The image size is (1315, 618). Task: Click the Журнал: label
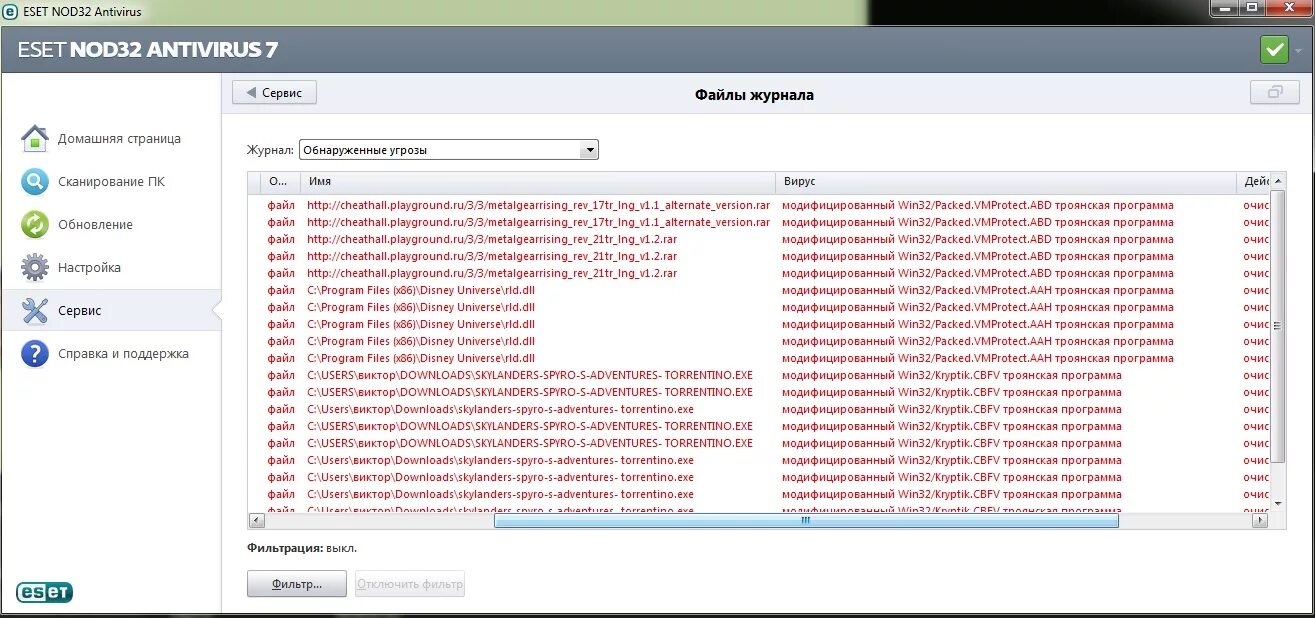pos(270,150)
